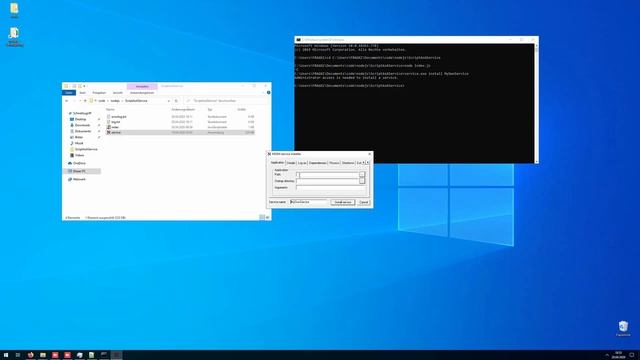This screenshot has width=640, height=360.
Task: Click the Startup directory input field
Action: [327, 181]
